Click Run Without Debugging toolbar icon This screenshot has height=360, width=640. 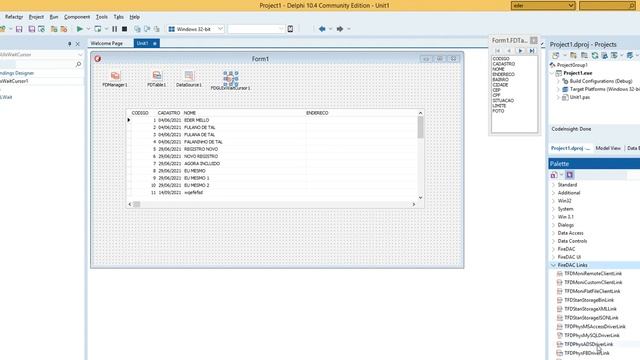pyautogui.click(x=98, y=29)
